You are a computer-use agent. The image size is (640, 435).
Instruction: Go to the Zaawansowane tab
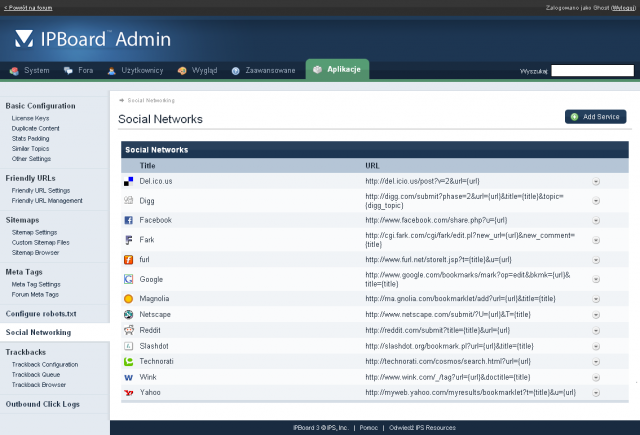(264, 71)
